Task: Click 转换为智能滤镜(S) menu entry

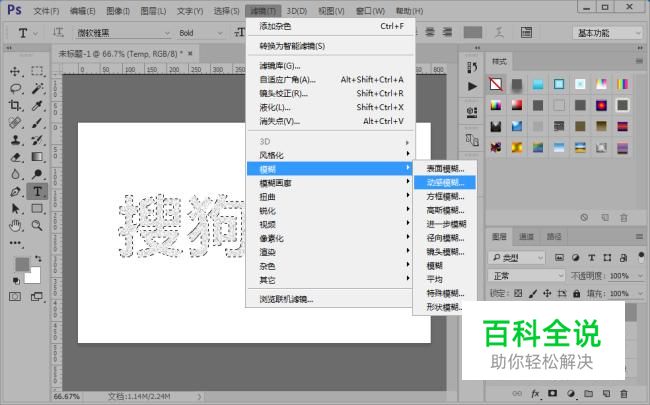Action: pyautogui.click(x=330, y=46)
